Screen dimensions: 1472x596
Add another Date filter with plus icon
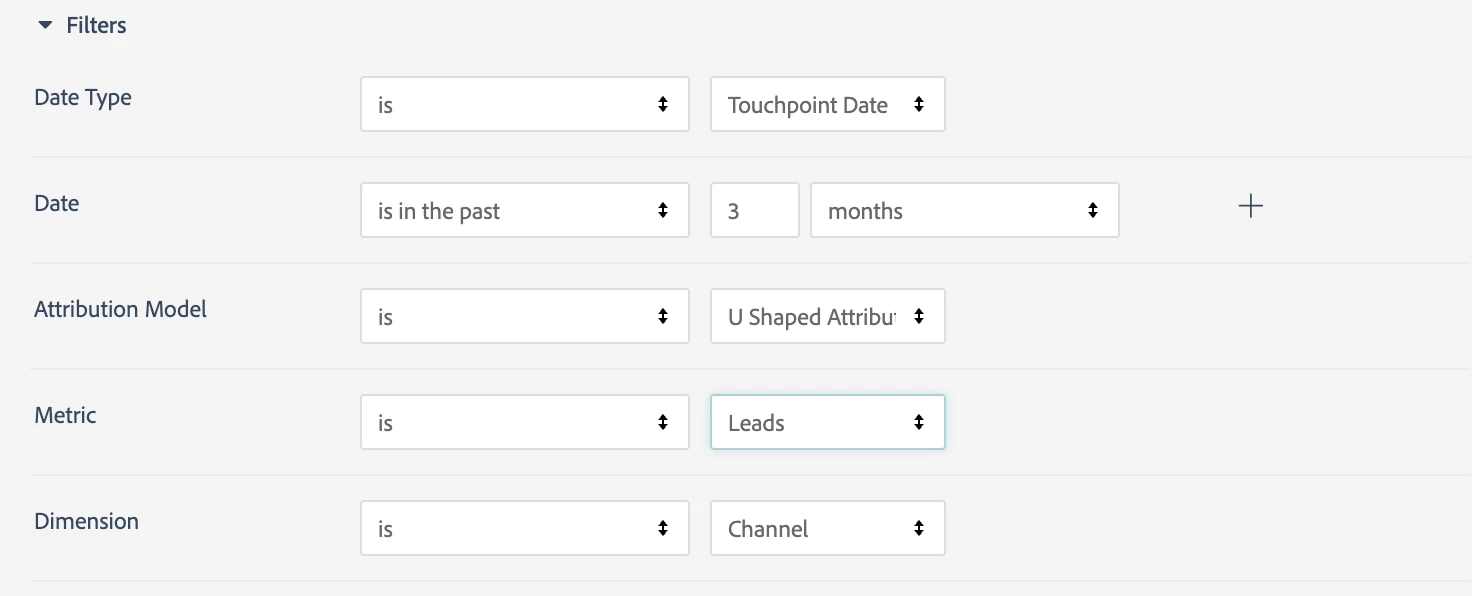coord(1250,207)
